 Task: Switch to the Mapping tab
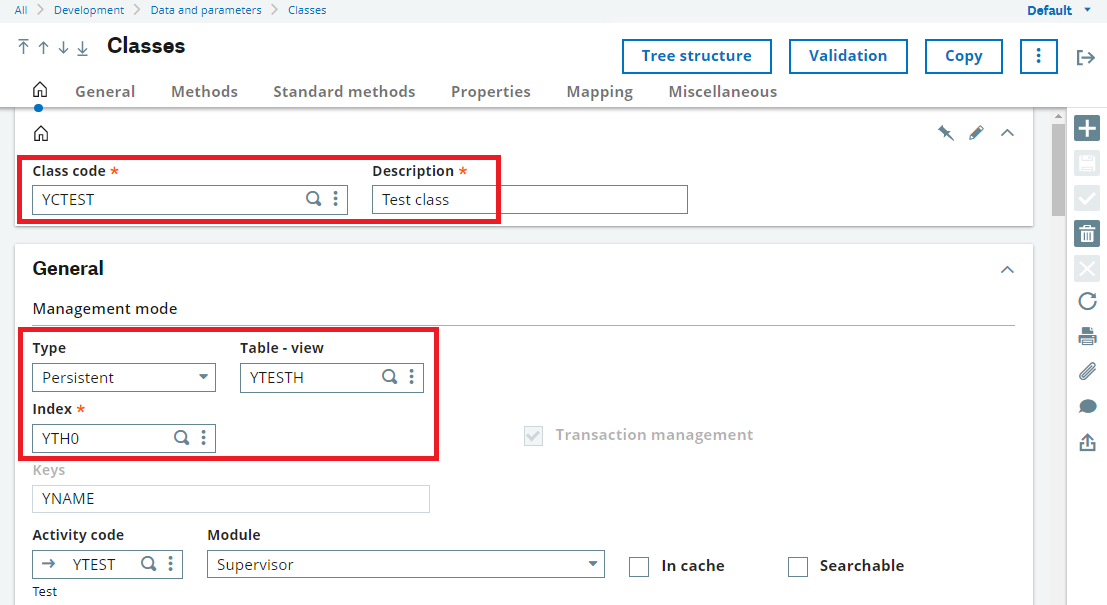click(599, 91)
